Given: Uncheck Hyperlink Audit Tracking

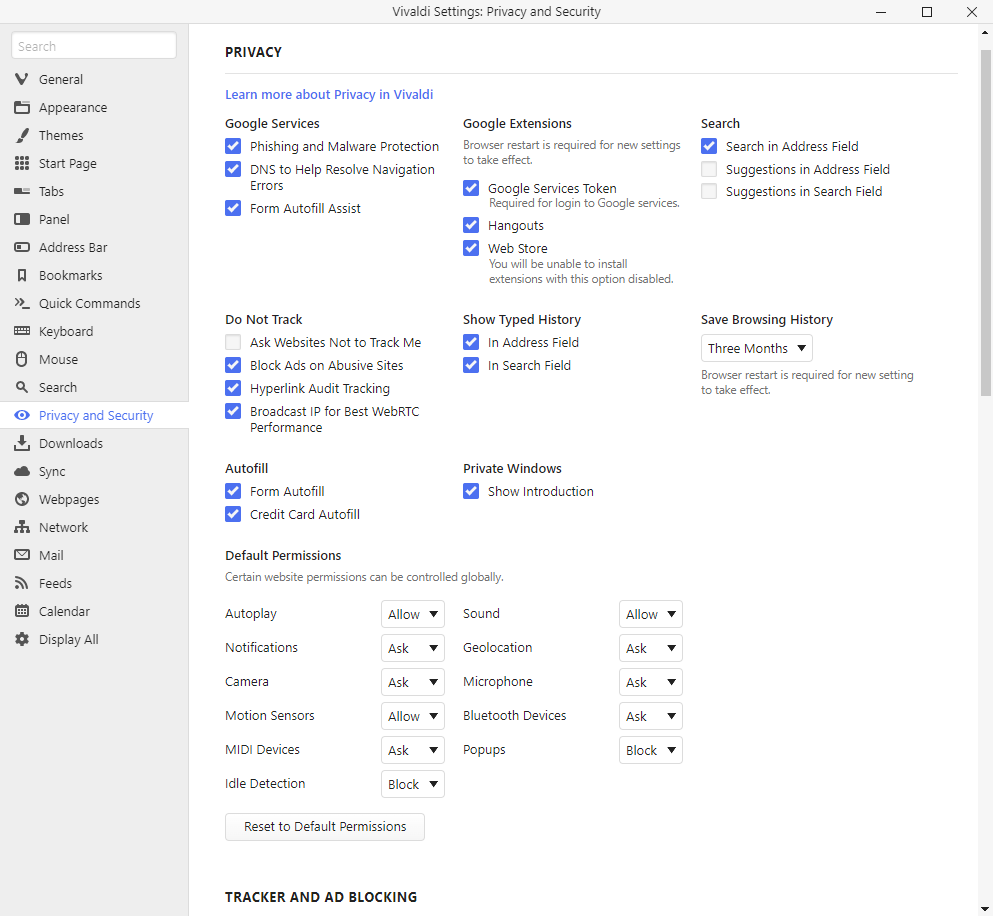Looking at the screenshot, I should coord(233,388).
